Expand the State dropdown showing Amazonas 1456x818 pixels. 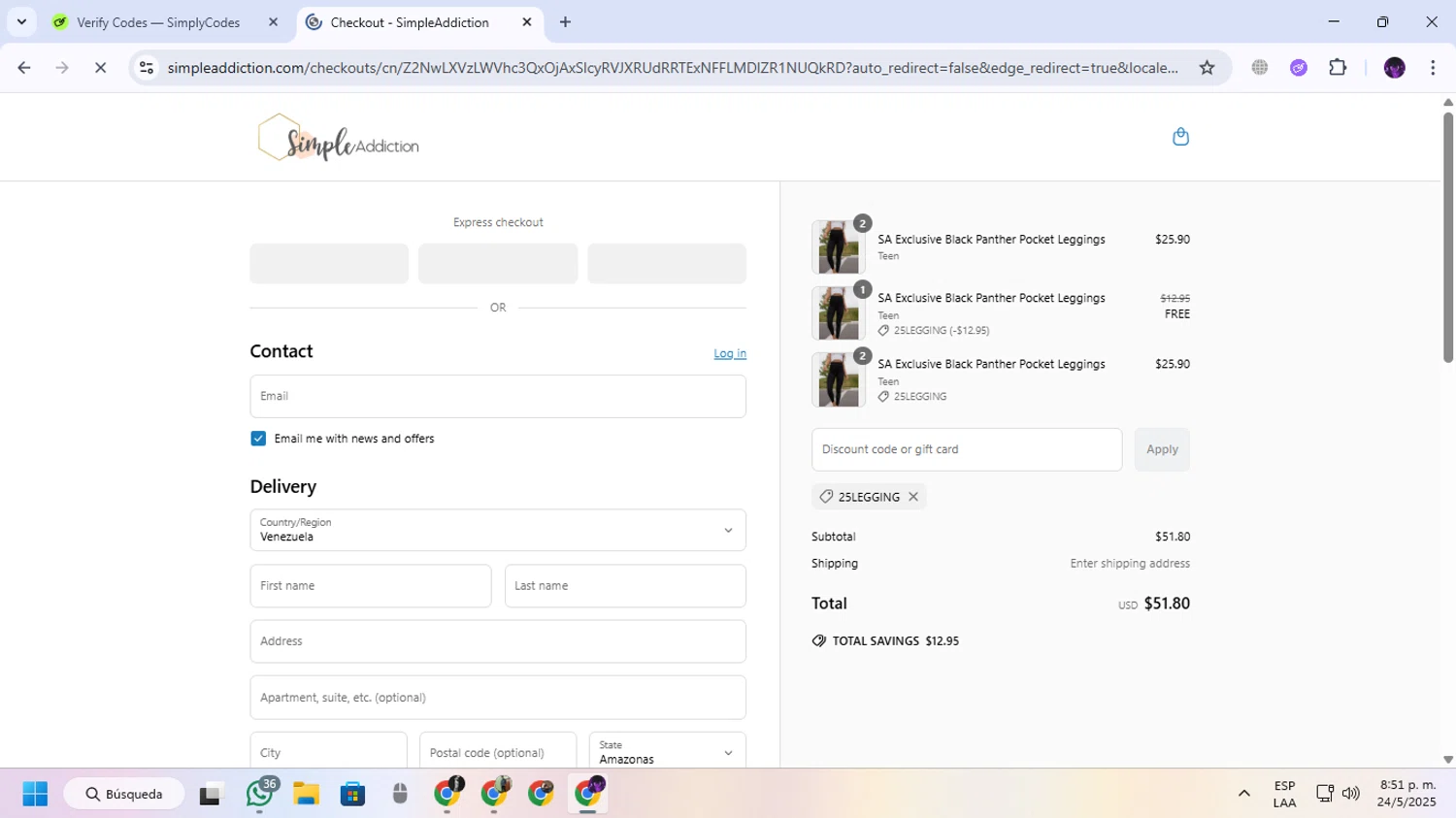[x=668, y=751]
